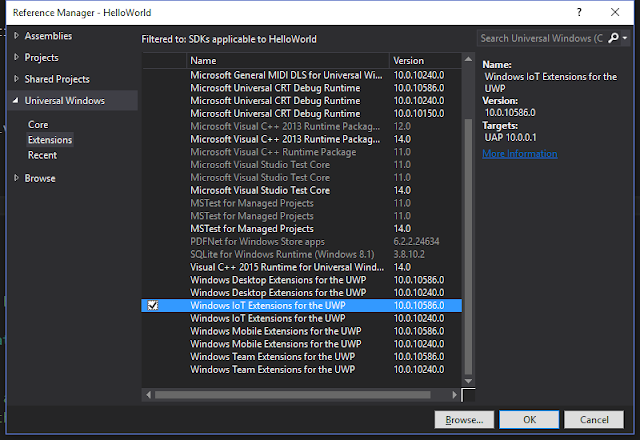Select the Core subcategory
Viewport: 640px width, 440px height.
[38, 124]
